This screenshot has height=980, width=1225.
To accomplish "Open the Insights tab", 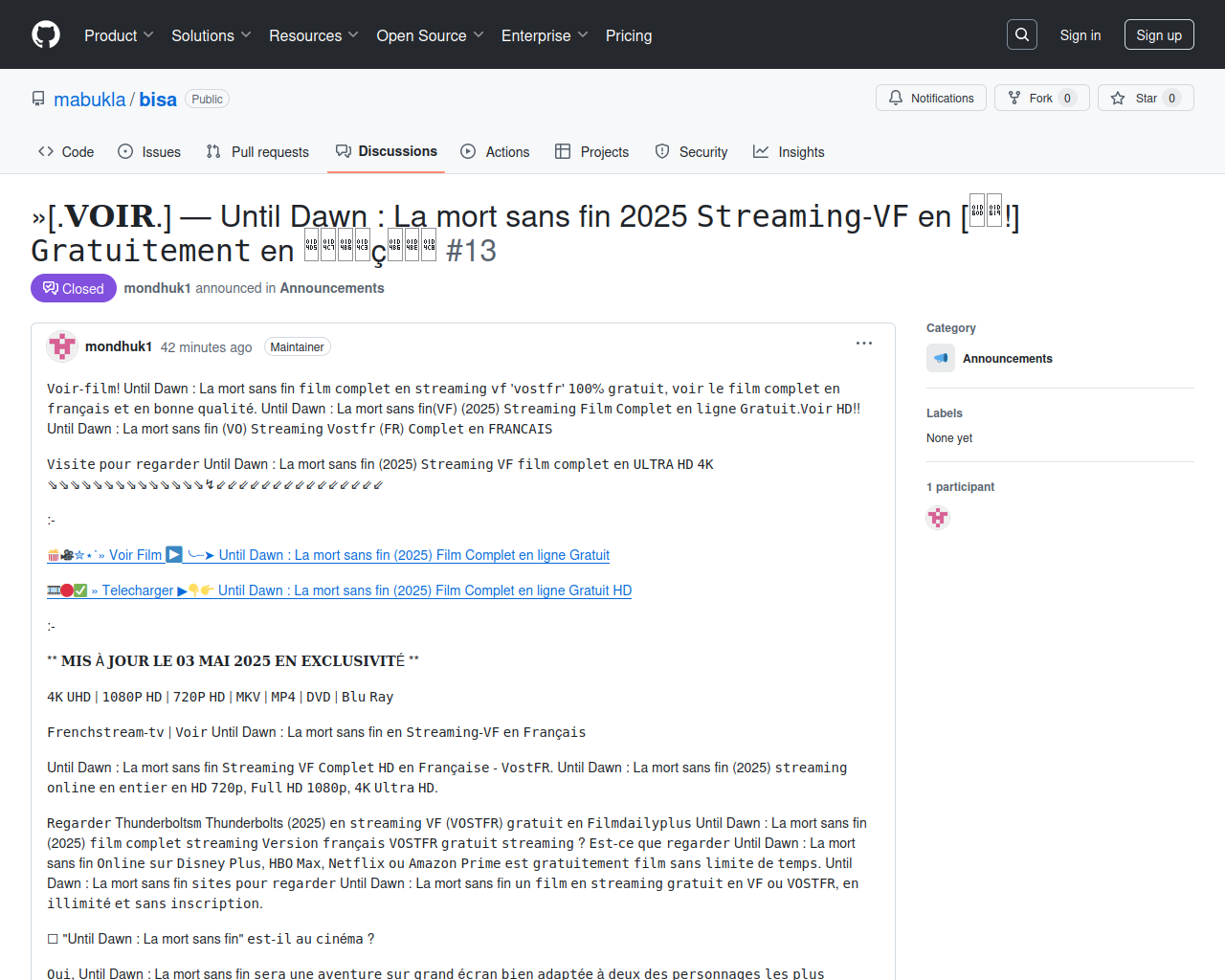I will (x=789, y=151).
